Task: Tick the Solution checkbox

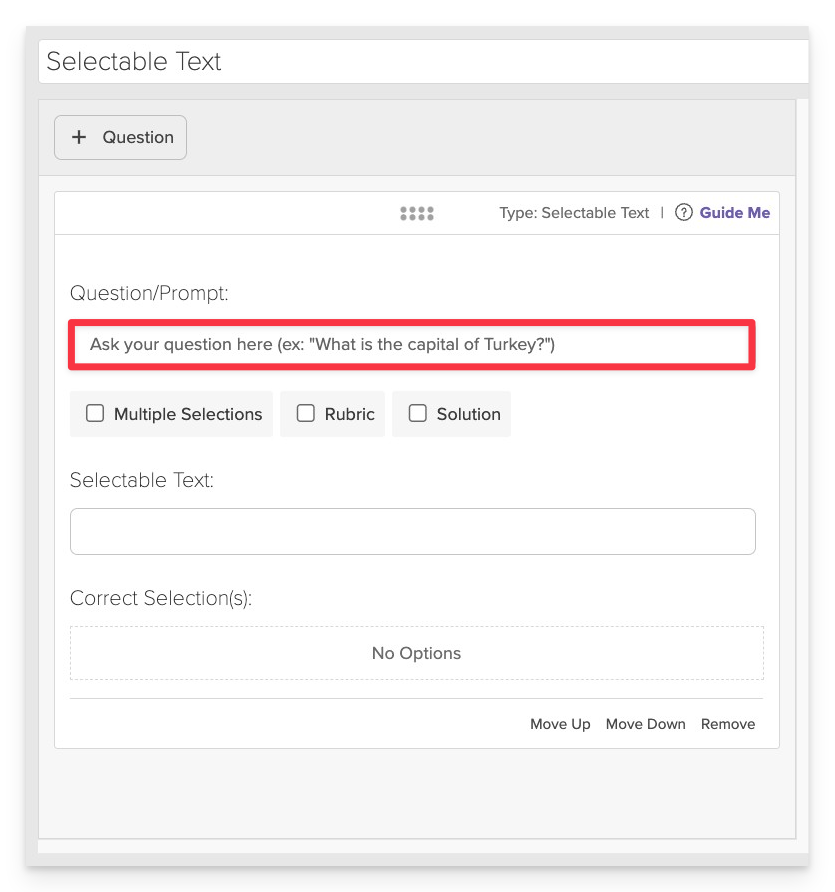Action: (x=418, y=413)
